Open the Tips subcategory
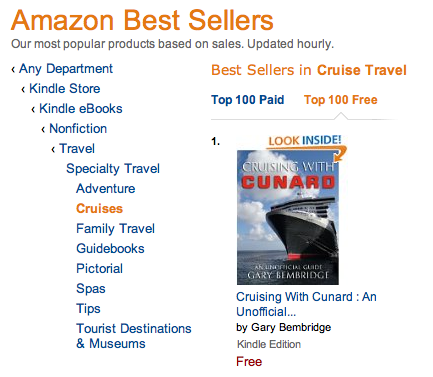 click(88, 309)
